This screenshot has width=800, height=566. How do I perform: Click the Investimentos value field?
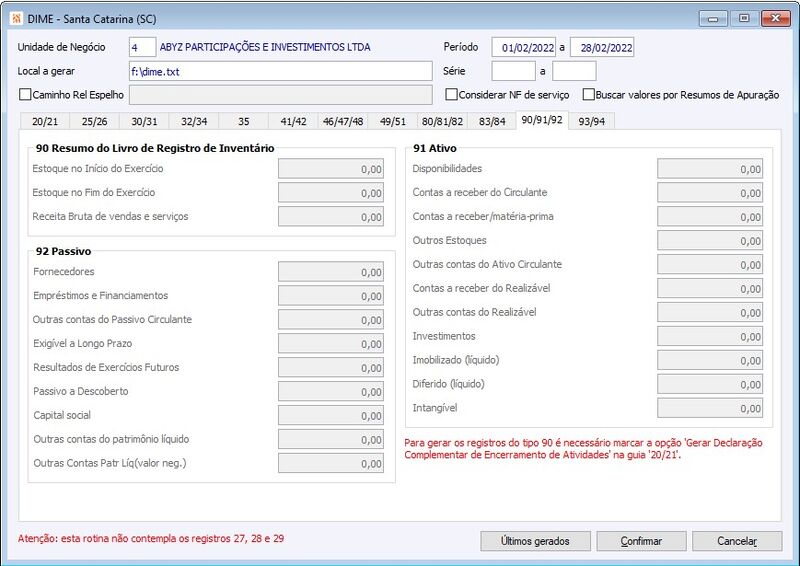[710, 337]
